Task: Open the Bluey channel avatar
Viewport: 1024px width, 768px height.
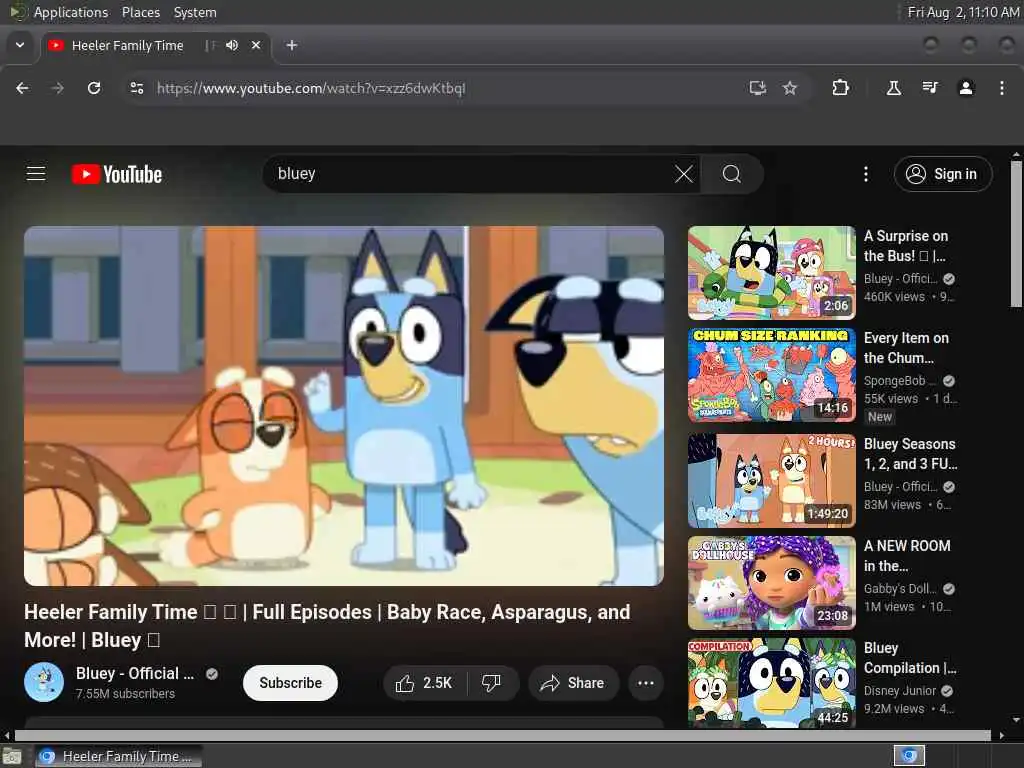Action: click(44, 682)
